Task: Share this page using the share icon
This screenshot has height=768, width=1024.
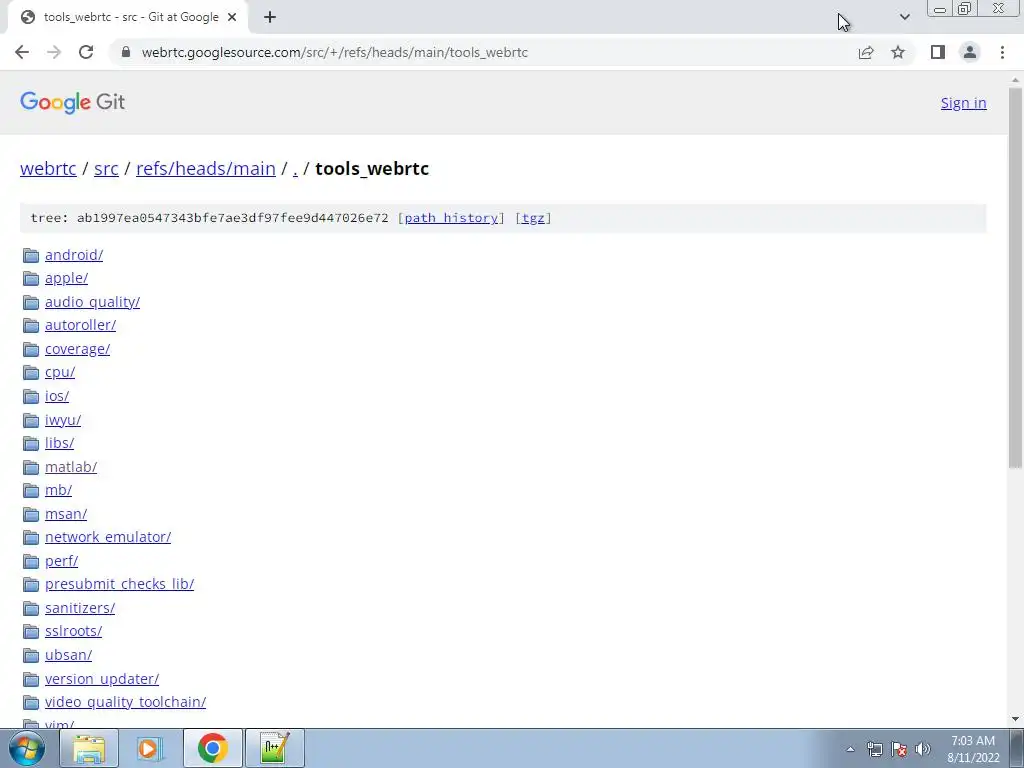Action: coord(866,52)
